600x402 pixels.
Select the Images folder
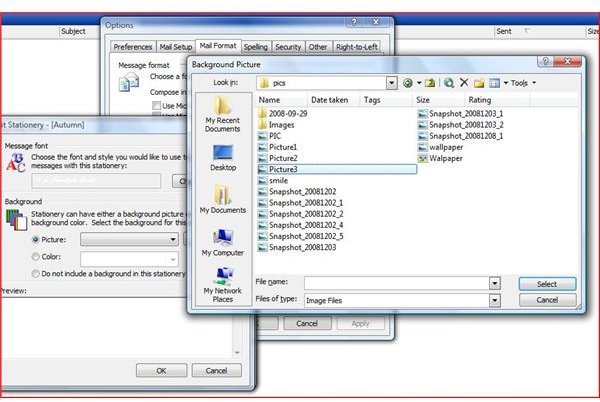click(276, 125)
